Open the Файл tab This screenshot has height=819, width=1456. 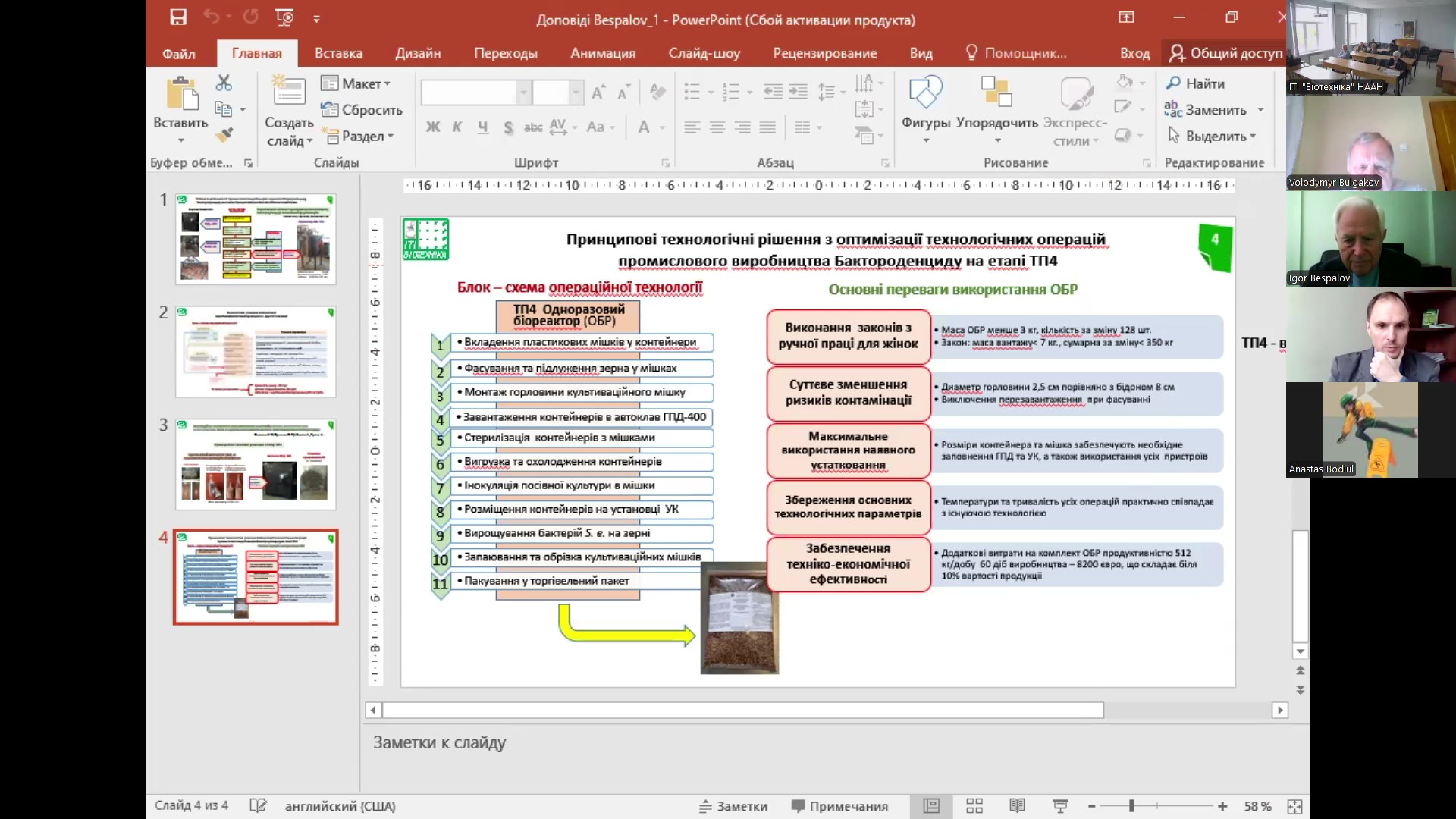[x=179, y=53]
